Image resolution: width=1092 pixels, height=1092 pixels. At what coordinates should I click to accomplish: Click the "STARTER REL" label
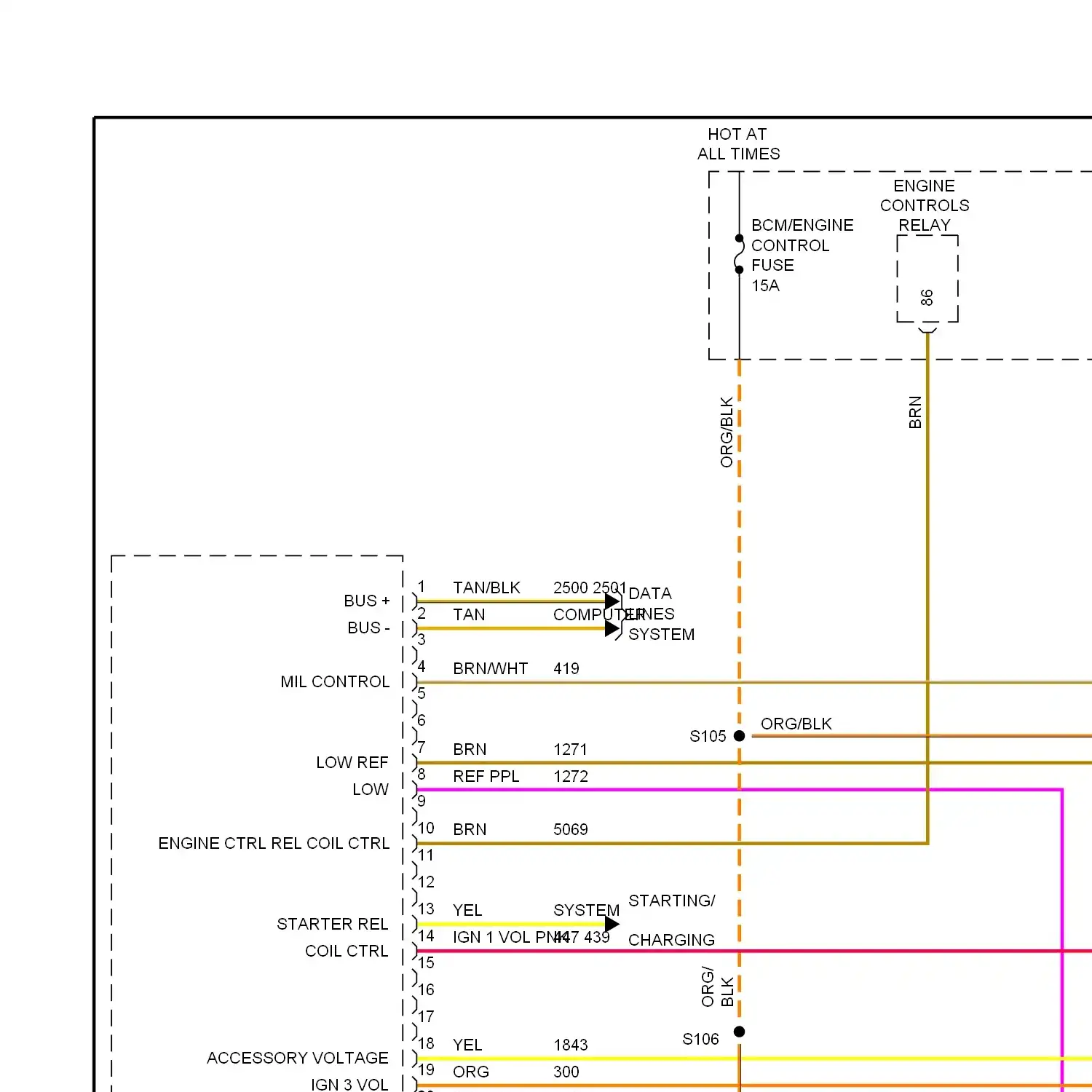(333, 924)
